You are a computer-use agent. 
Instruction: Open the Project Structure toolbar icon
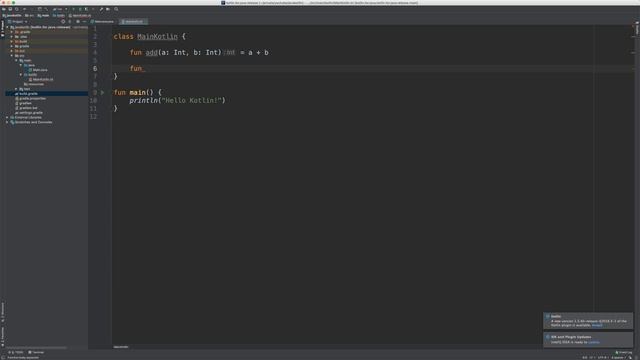pos(108,9)
